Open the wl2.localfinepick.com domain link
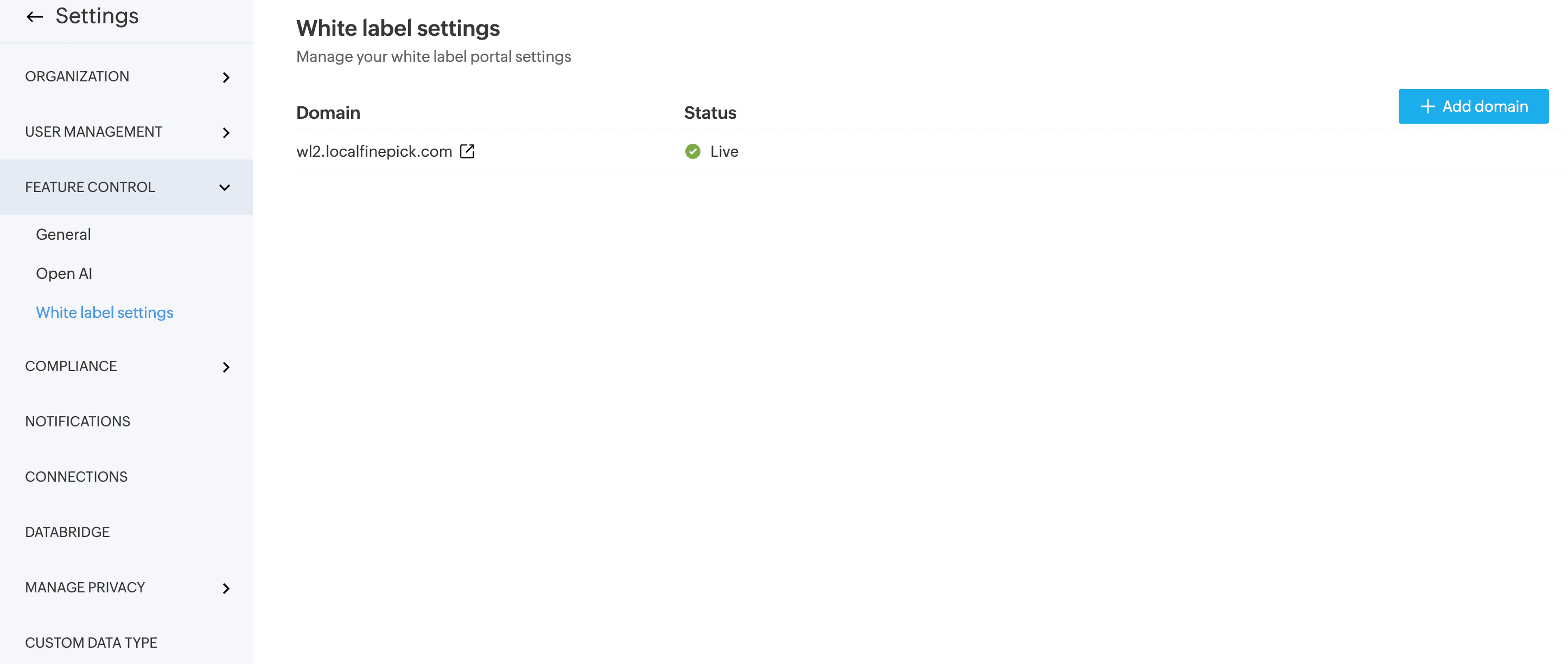Screen dimensions: 1568x664 [x=374, y=151]
